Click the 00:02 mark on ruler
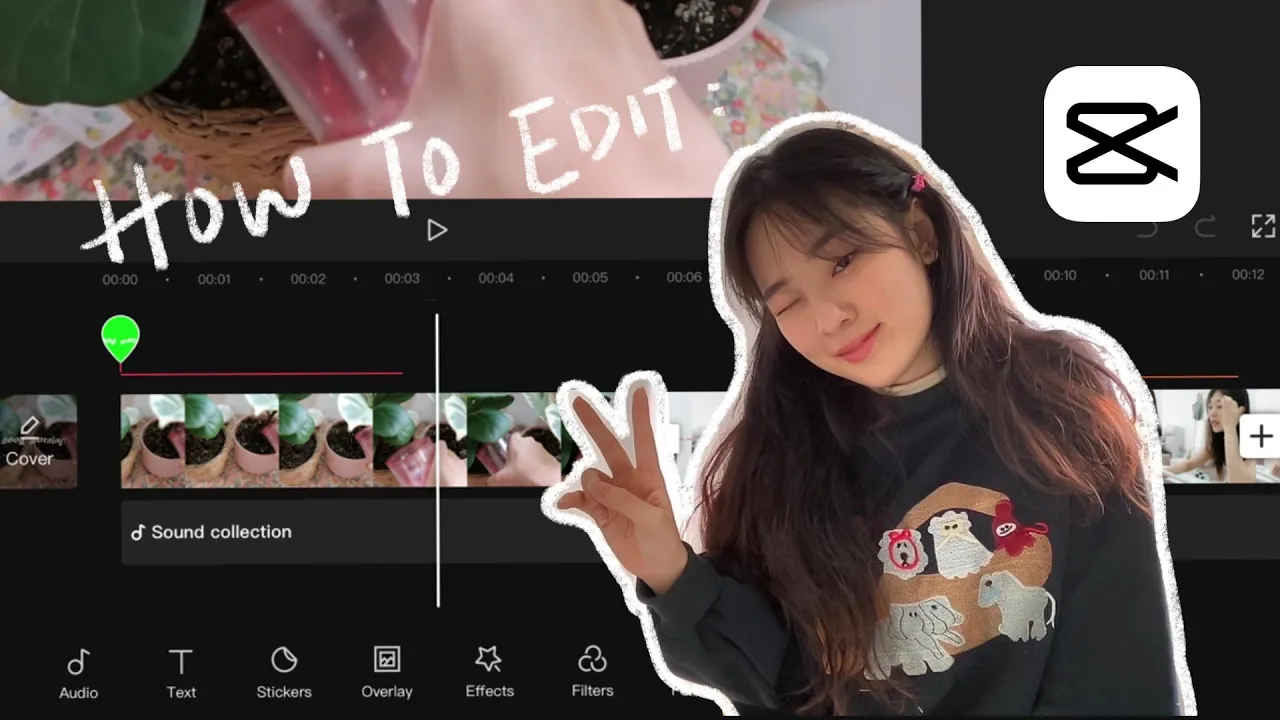 coord(308,279)
